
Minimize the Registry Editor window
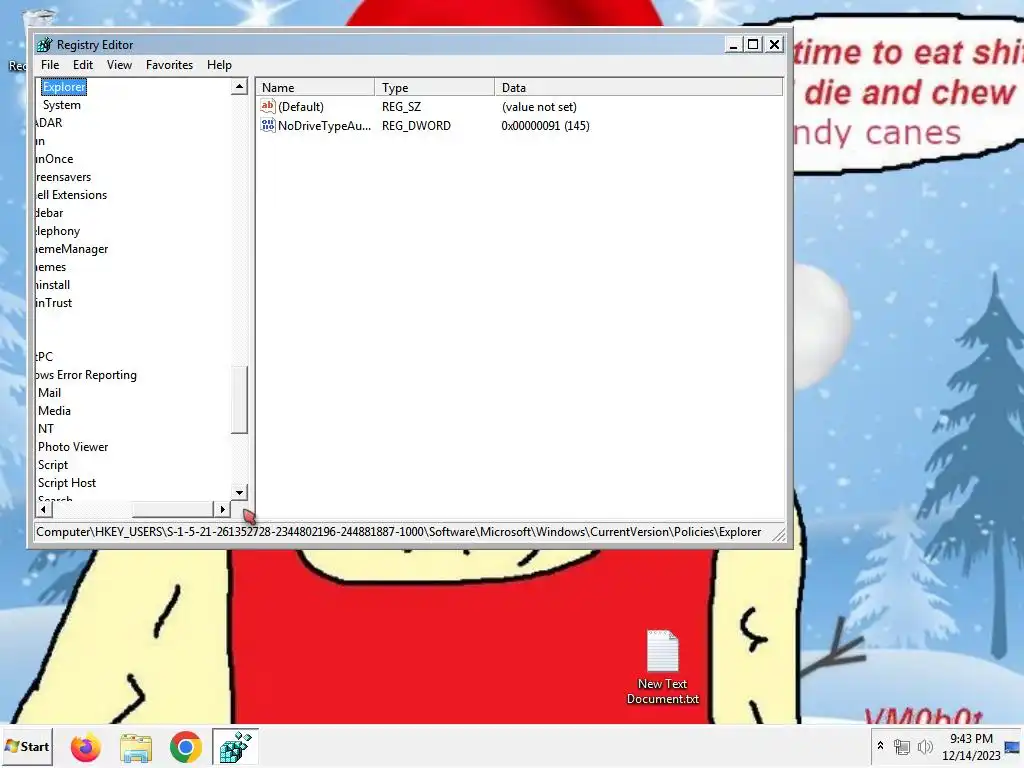tap(733, 44)
